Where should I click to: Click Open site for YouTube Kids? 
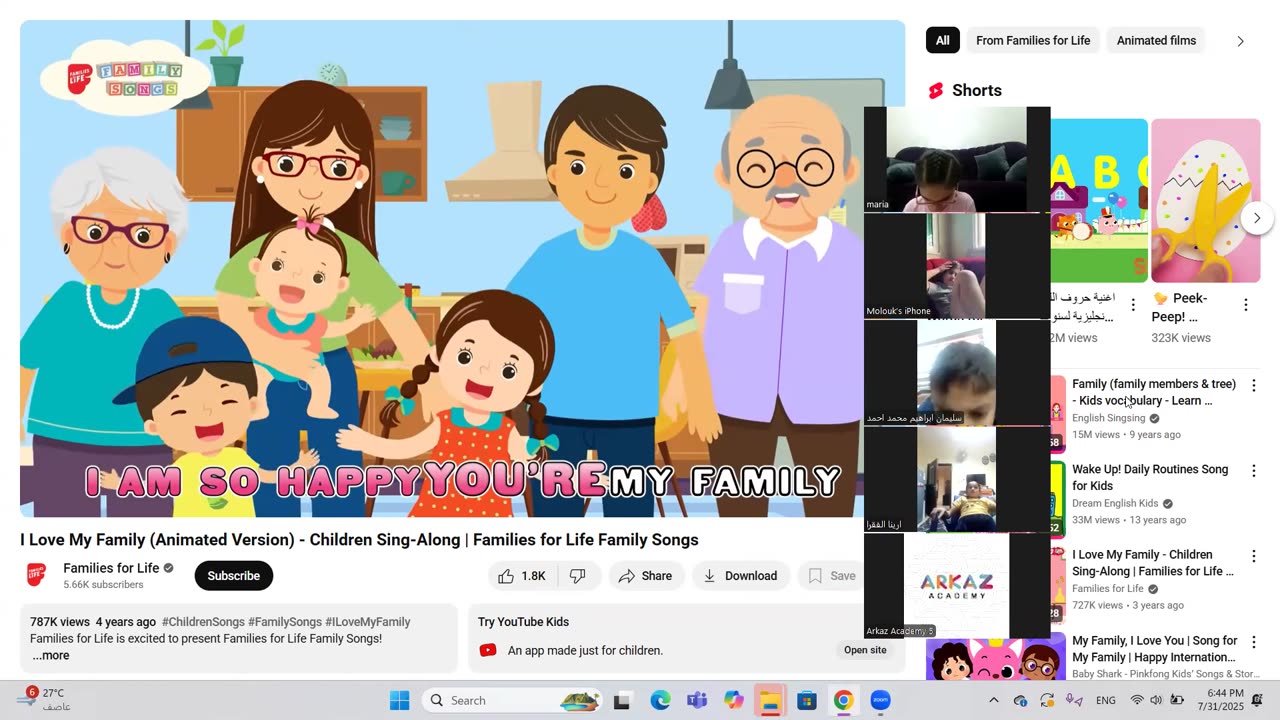click(x=865, y=650)
